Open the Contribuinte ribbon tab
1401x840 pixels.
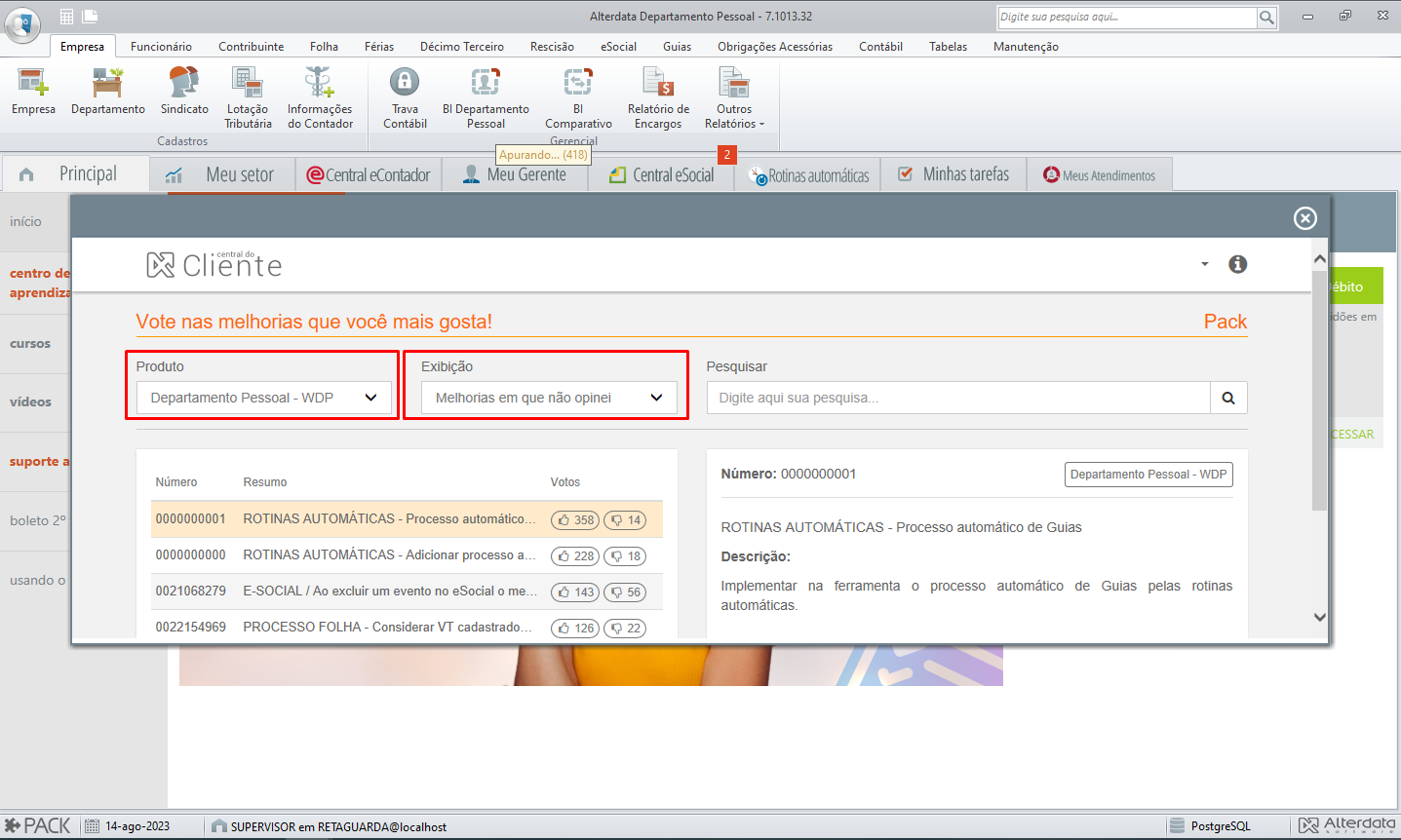tap(252, 47)
